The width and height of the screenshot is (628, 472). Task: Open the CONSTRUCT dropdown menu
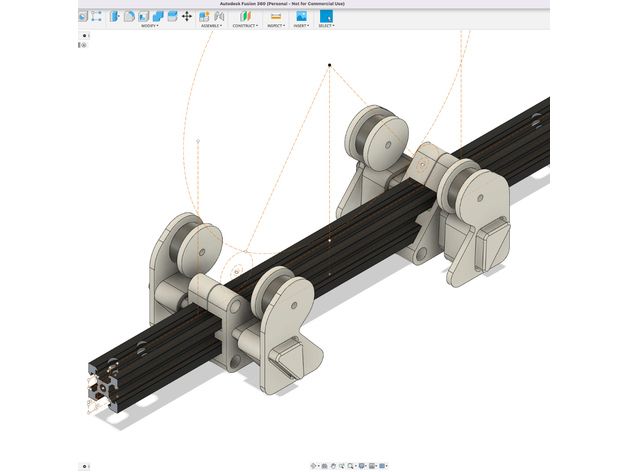tap(246, 27)
